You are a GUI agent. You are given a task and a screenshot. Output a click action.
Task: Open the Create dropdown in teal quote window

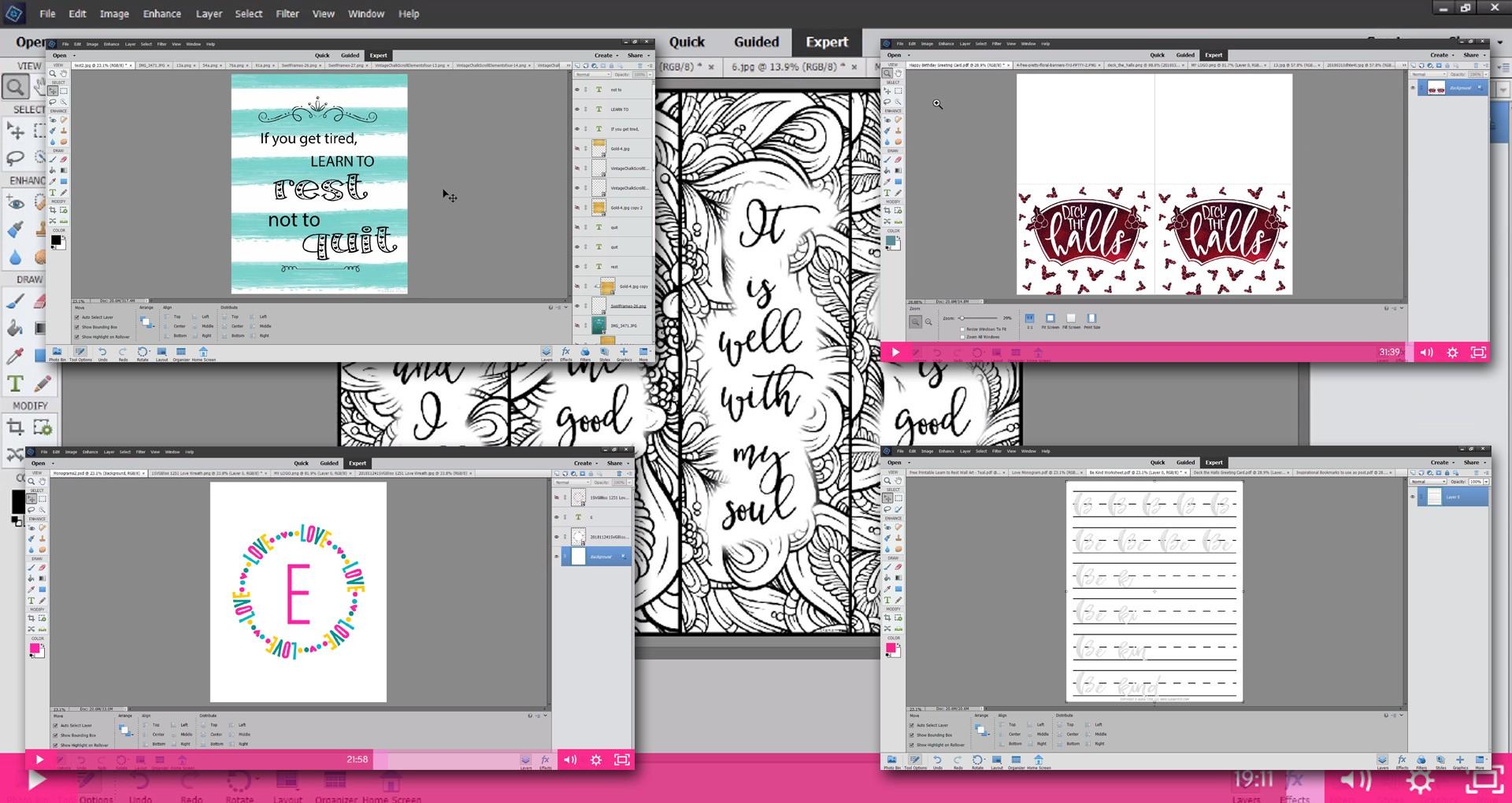tap(606, 55)
